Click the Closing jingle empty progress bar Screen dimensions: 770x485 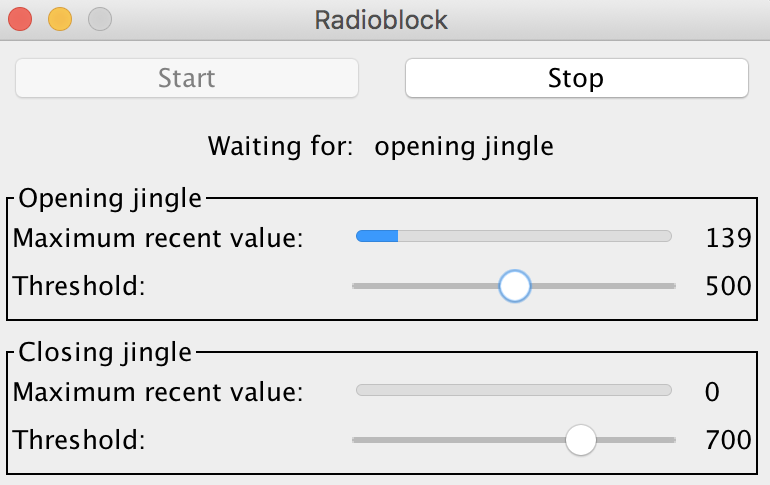514,390
